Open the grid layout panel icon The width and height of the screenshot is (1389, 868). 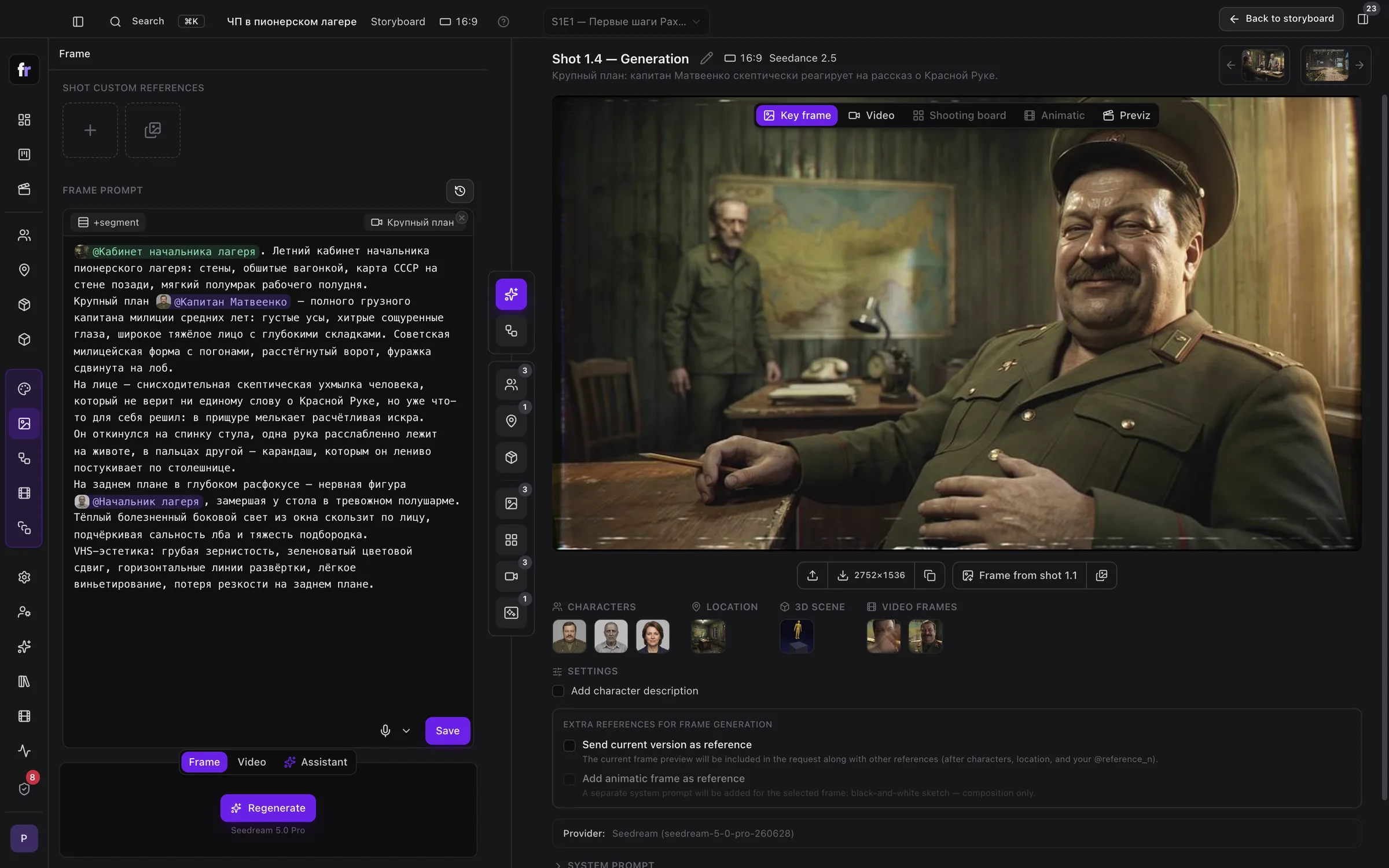511,540
